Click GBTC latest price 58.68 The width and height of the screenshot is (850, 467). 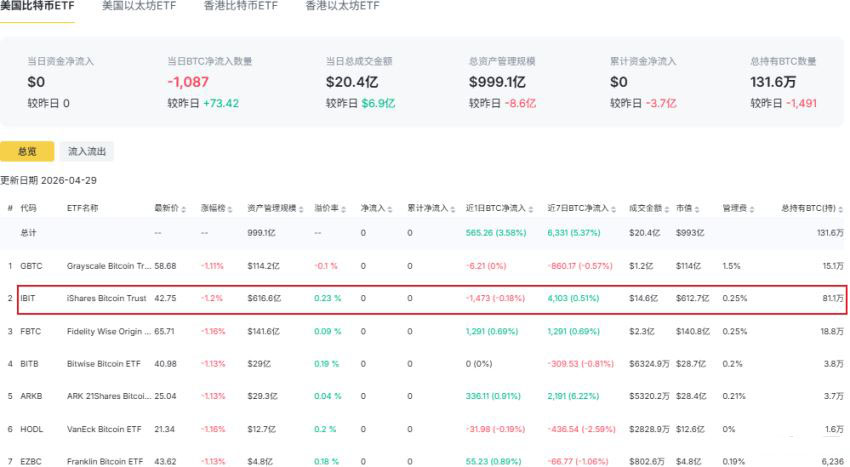point(165,266)
